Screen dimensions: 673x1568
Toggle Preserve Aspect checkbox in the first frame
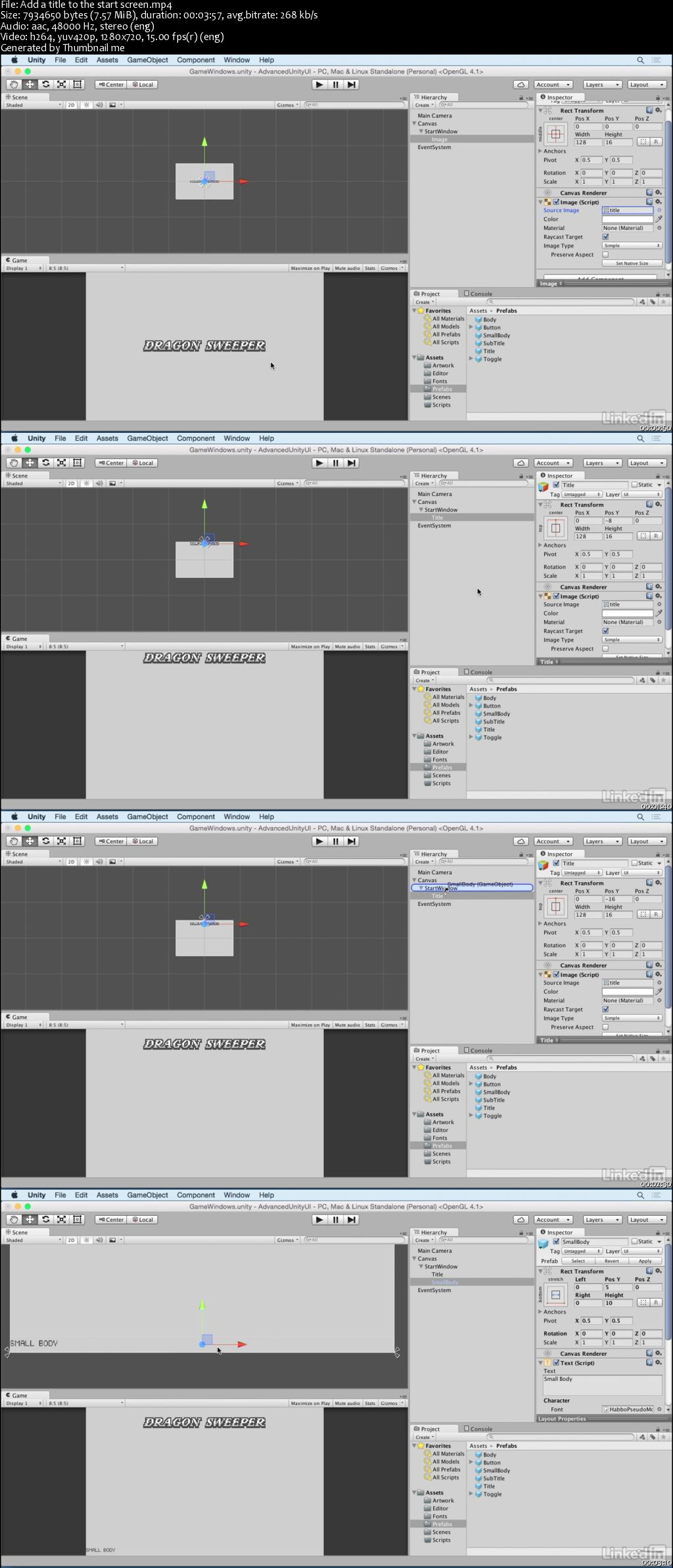coord(605,254)
